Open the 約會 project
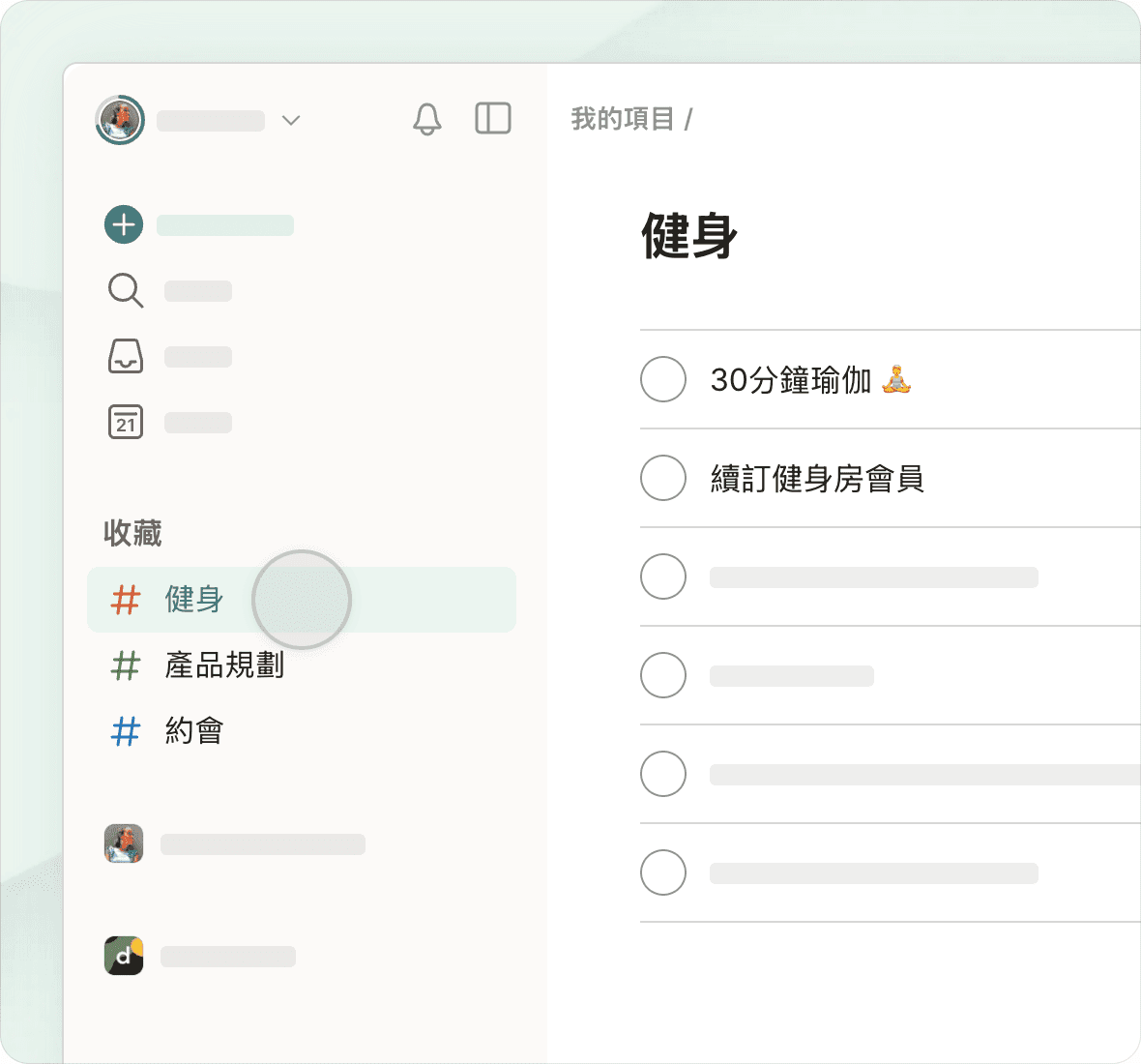 click(x=194, y=731)
